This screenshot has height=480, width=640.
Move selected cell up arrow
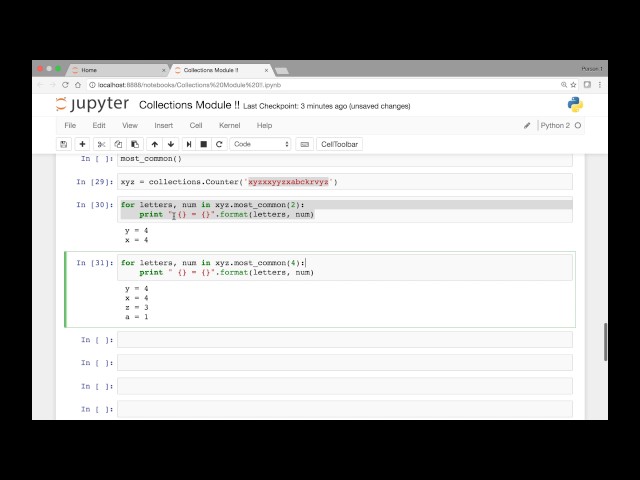coord(154,144)
